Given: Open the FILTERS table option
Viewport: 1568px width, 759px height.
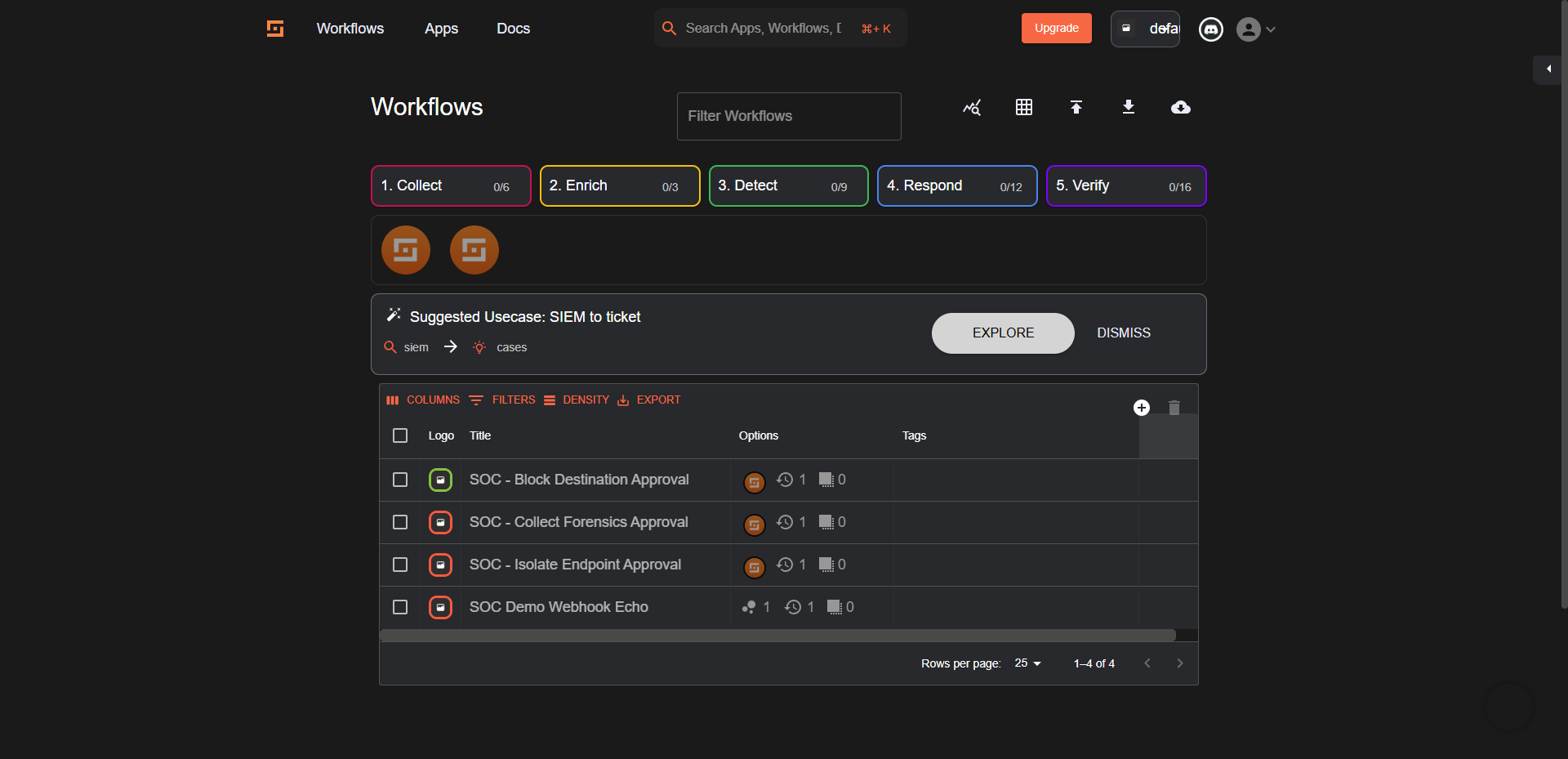Looking at the screenshot, I should (503, 400).
